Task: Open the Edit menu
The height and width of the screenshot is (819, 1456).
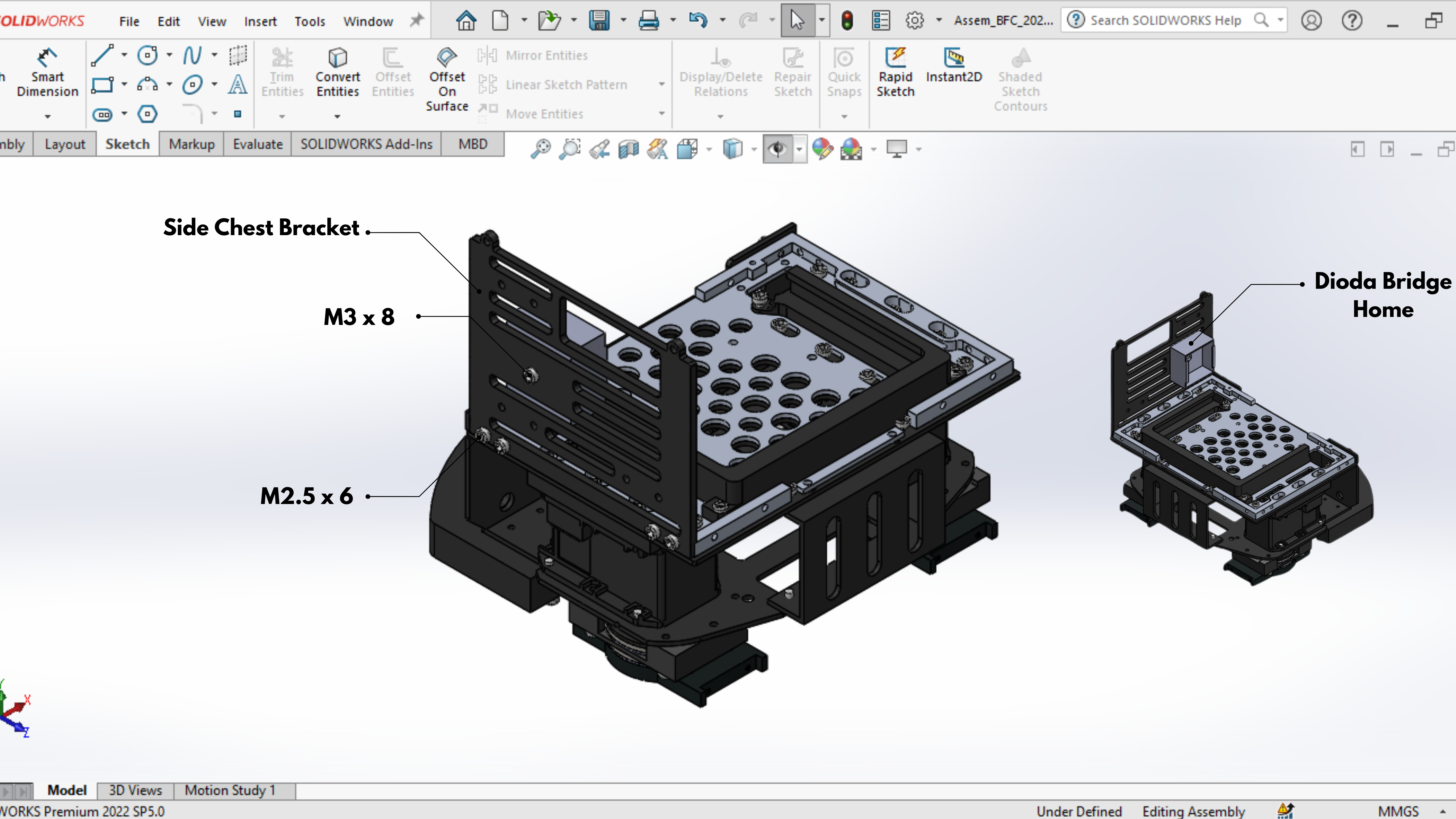Action: pos(168,22)
